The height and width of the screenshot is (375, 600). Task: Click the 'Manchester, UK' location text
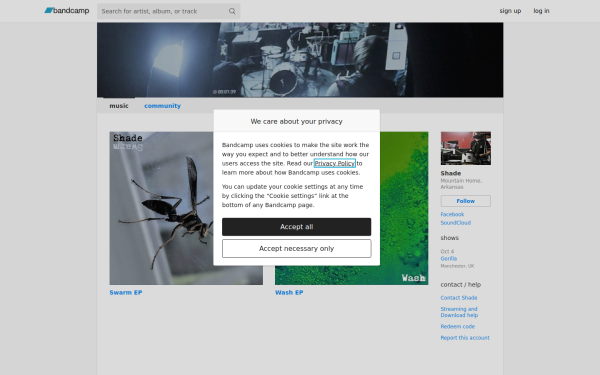(x=457, y=266)
